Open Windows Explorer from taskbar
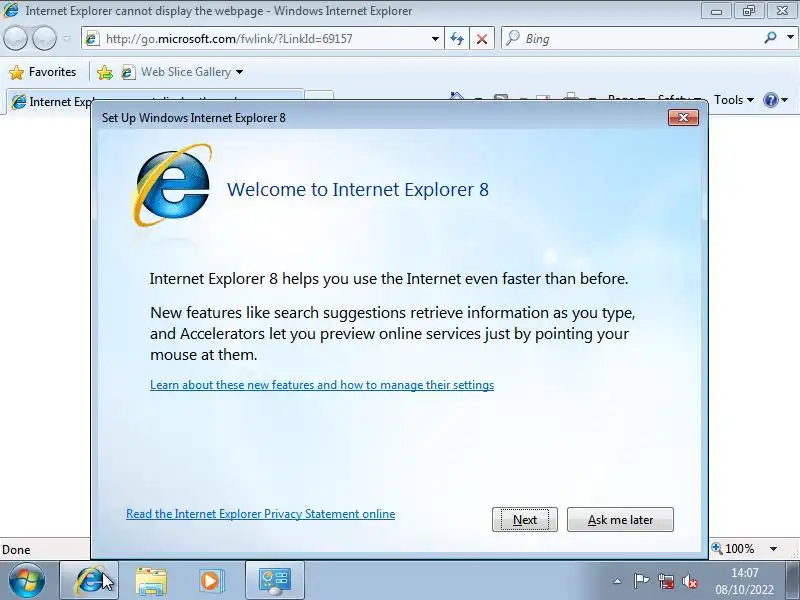Viewport: 800px width, 600px height. click(x=151, y=581)
